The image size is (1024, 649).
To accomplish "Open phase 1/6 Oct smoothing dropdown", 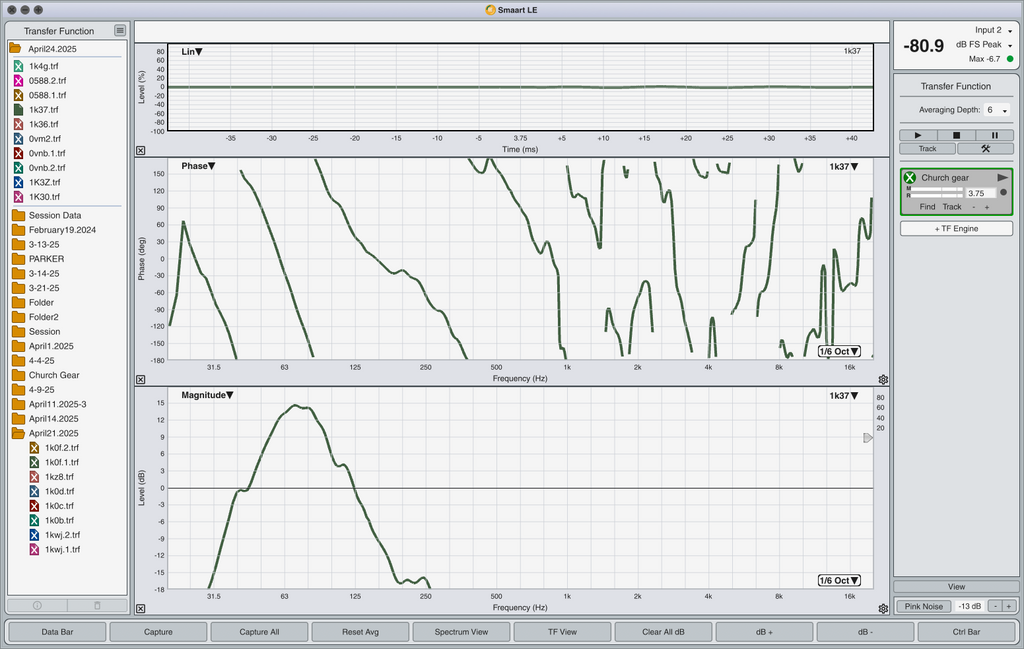I will pyautogui.click(x=839, y=351).
